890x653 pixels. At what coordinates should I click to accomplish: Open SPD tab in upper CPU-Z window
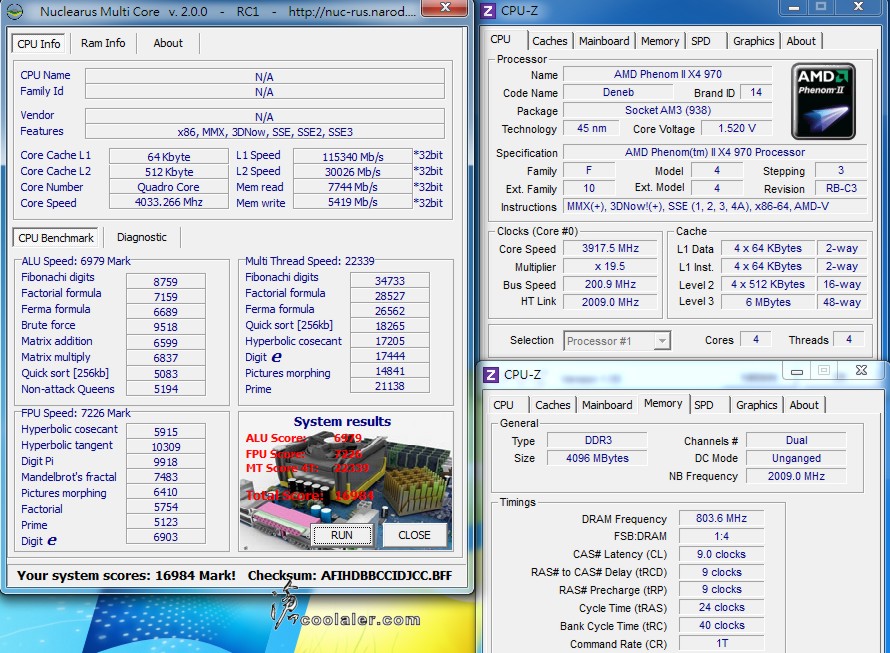[x=700, y=41]
